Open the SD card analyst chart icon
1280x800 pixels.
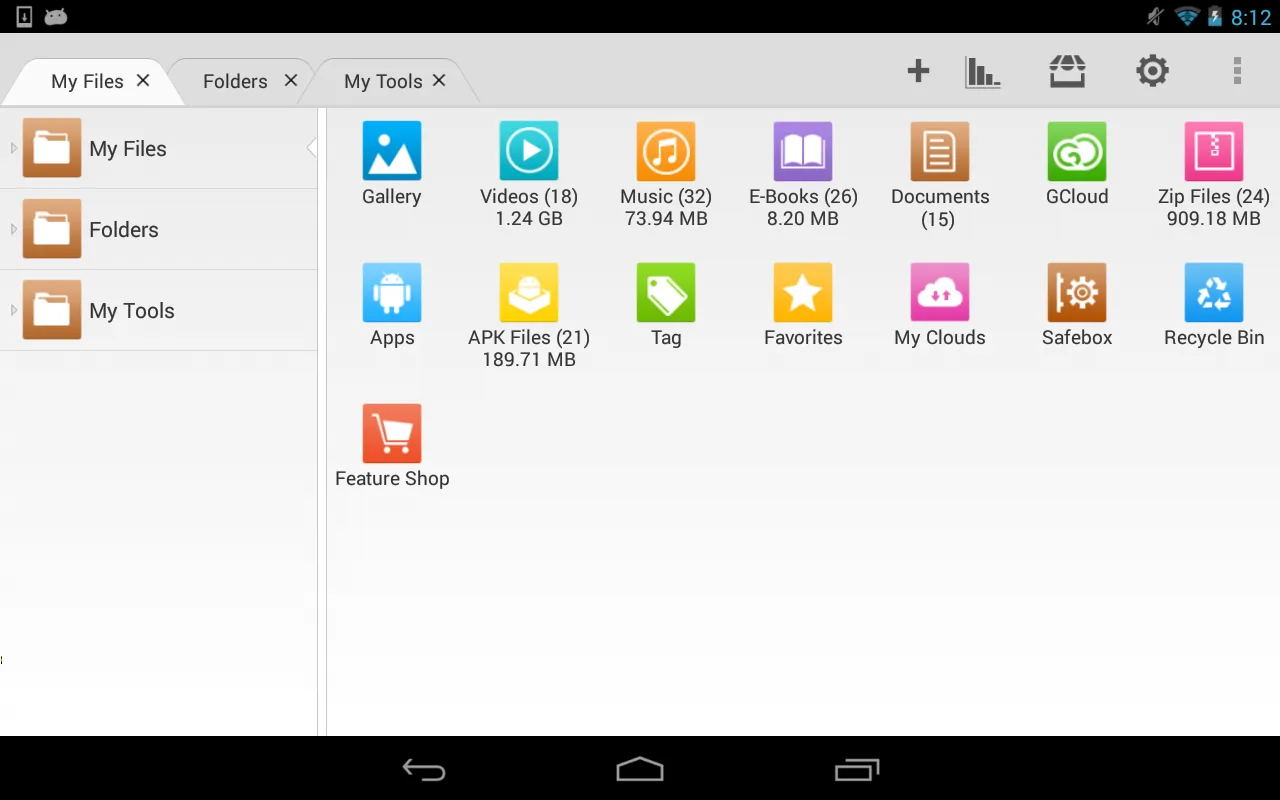point(982,70)
